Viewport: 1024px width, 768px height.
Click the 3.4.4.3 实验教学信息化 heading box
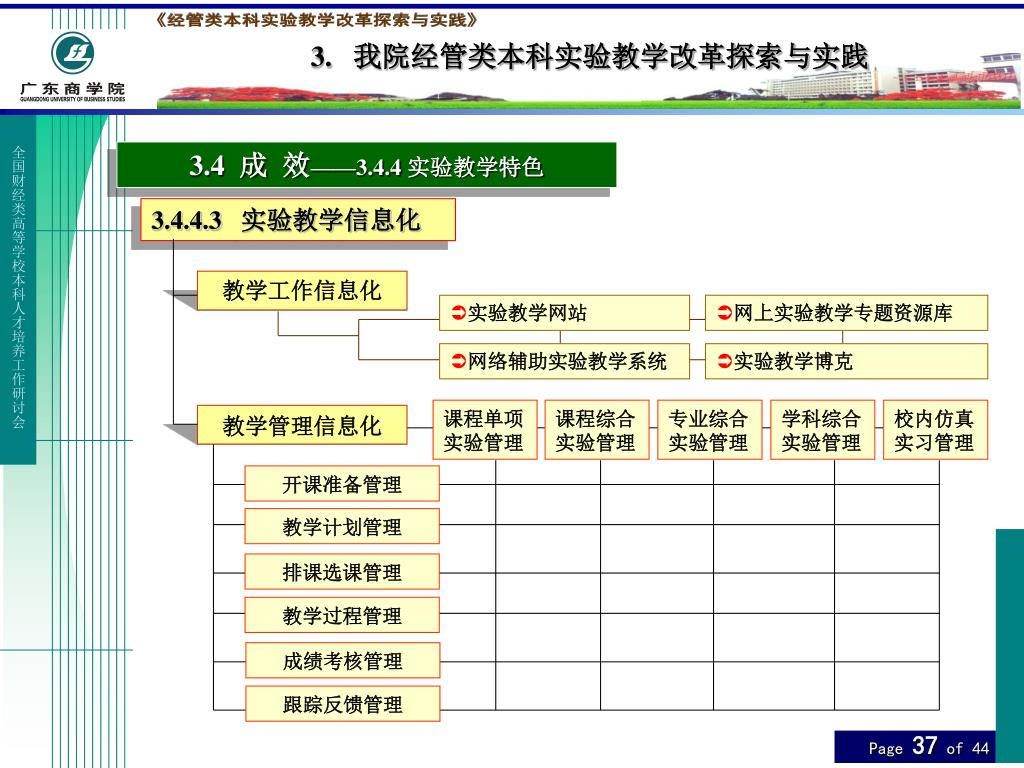click(x=298, y=219)
